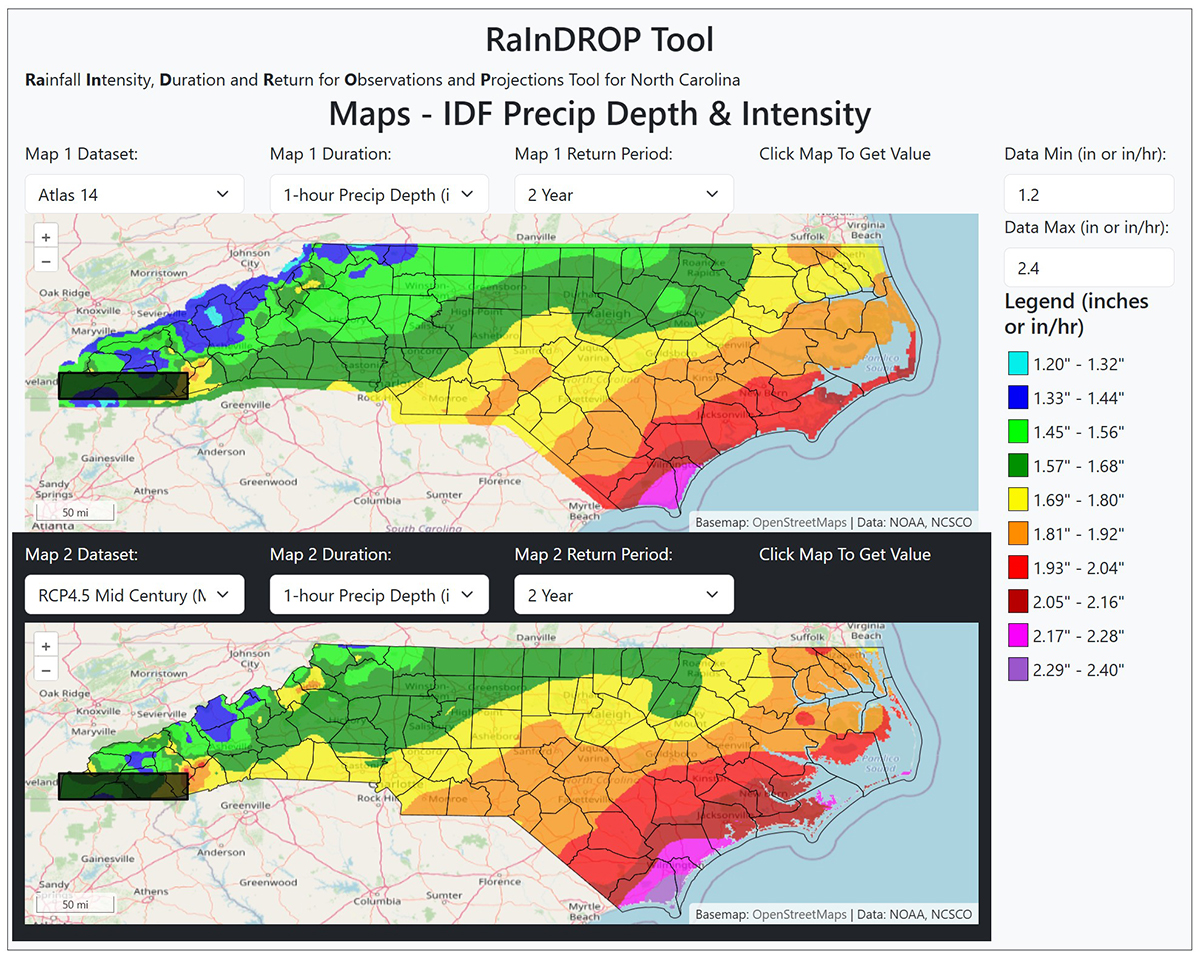Viewport: 1200px width, 954px height.
Task: Zoom out on Map 2 using the minus icon
Action: click(45, 669)
